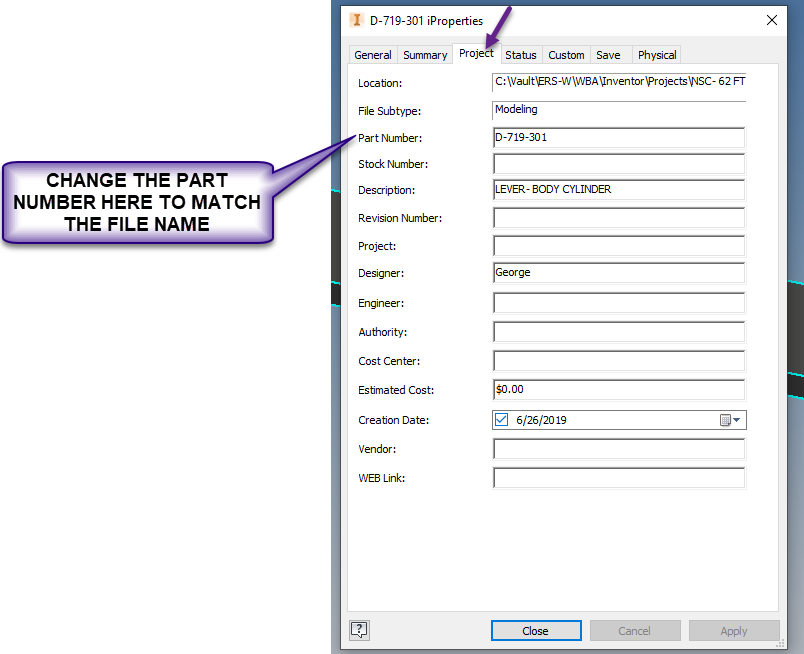Switch to the Save tab
Screen dimensions: 804x654
pos(606,55)
